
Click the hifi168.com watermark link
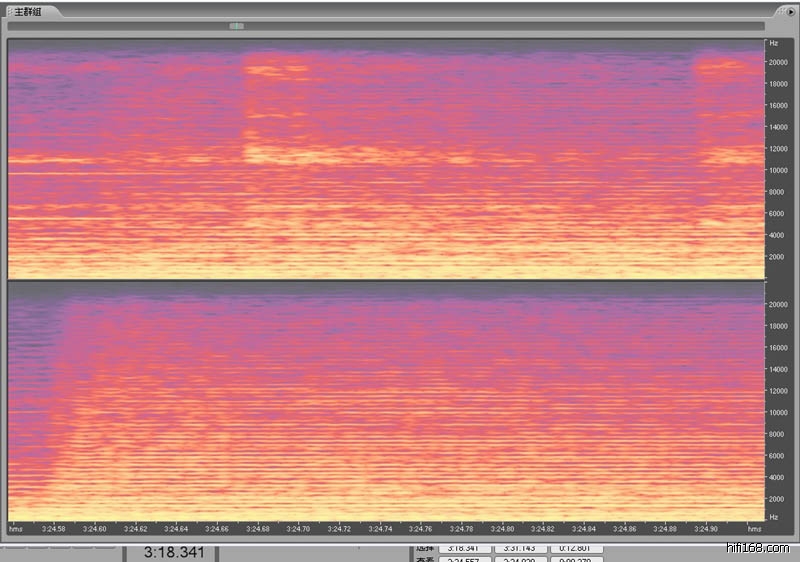pos(762,548)
